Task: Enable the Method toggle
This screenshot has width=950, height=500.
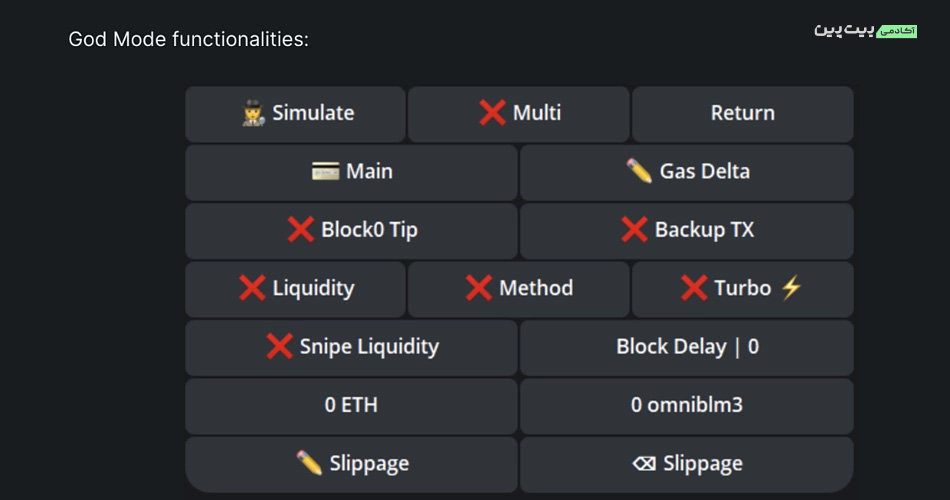Action: [x=519, y=289]
